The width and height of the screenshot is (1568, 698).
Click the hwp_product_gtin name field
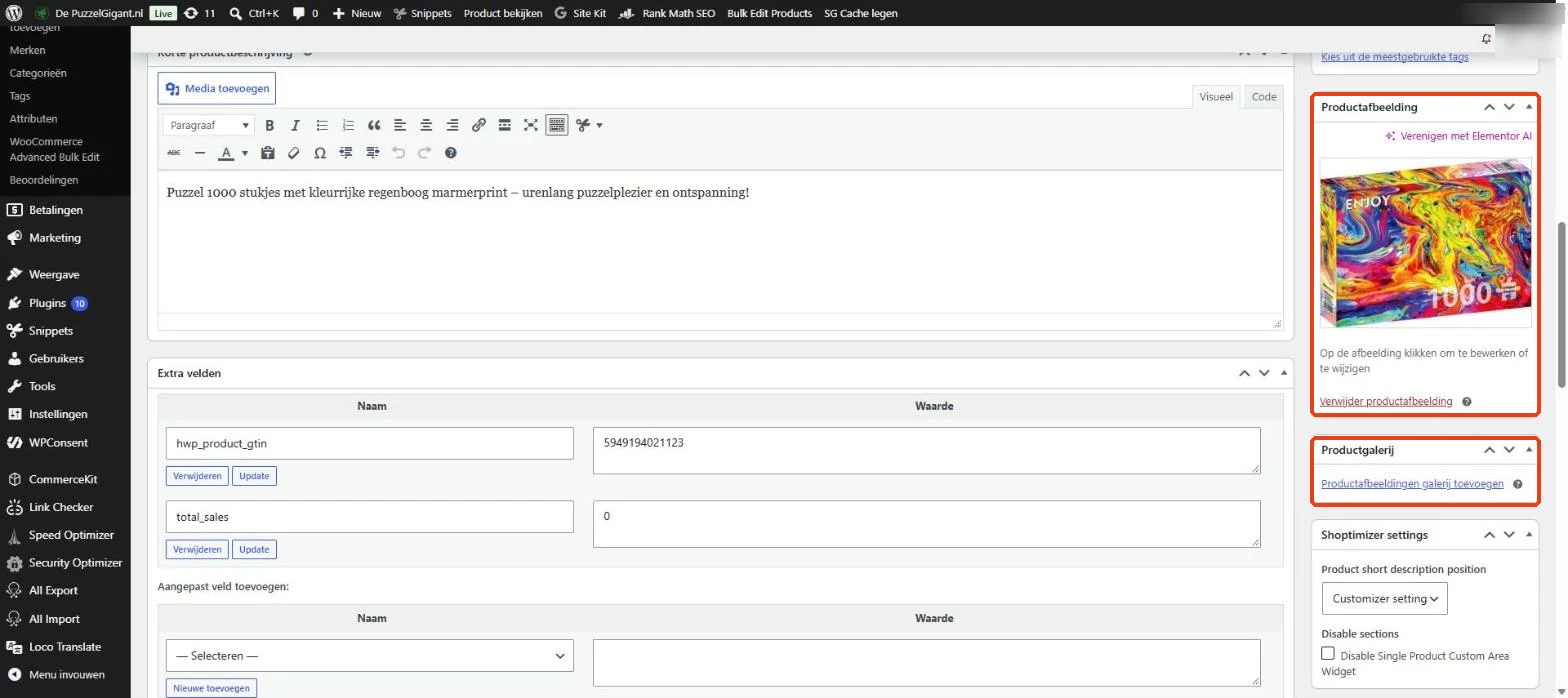point(370,443)
